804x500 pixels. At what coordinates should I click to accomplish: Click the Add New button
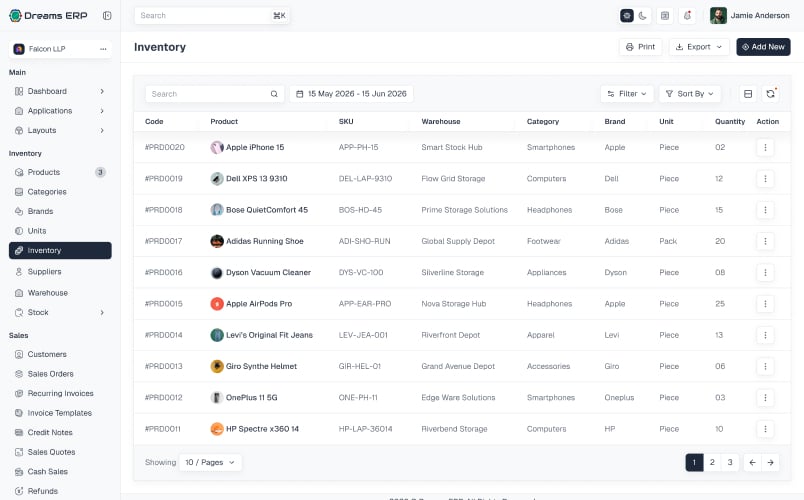(763, 47)
